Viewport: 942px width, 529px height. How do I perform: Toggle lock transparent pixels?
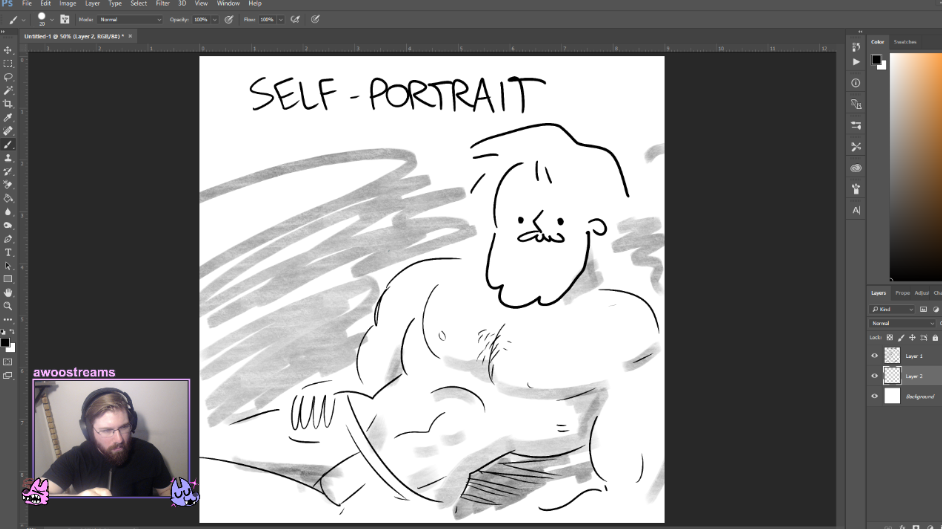point(890,337)
